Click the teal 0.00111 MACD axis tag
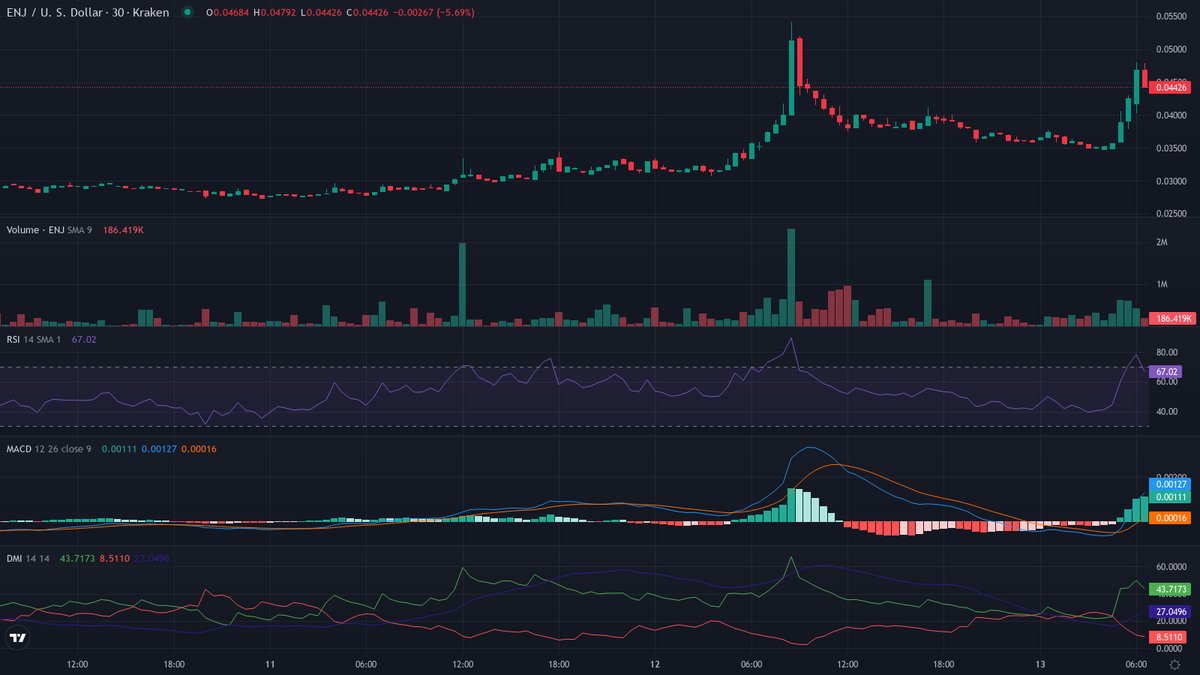1200x675 pixels. coord(1171,497)
